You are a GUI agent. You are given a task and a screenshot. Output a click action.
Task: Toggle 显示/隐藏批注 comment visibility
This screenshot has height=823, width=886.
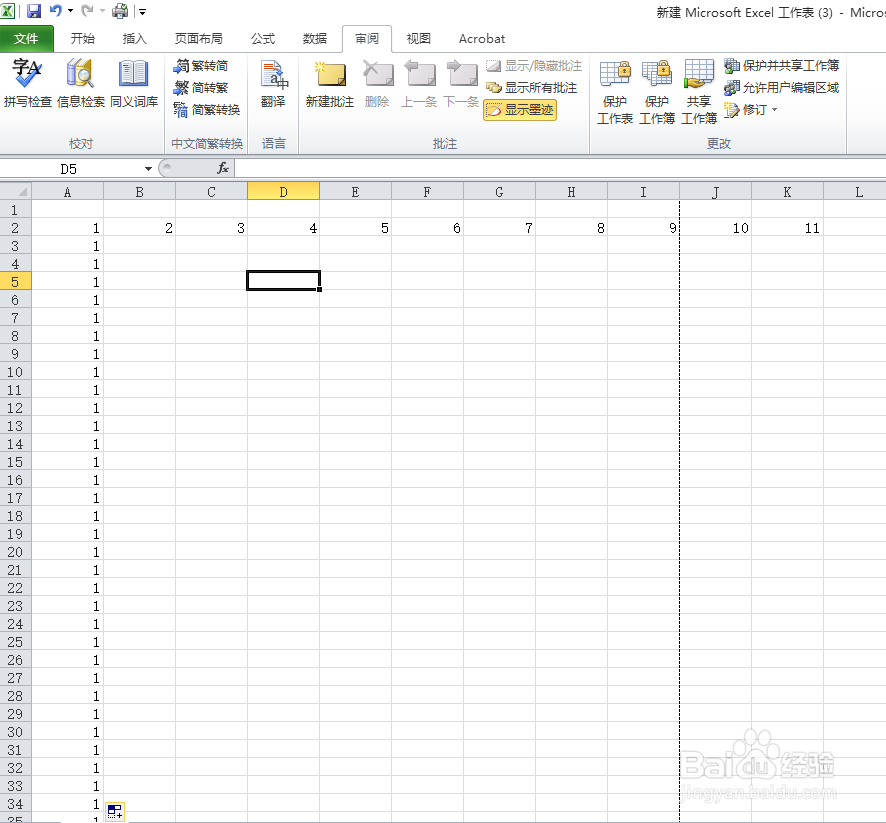(x=530, y=66)
